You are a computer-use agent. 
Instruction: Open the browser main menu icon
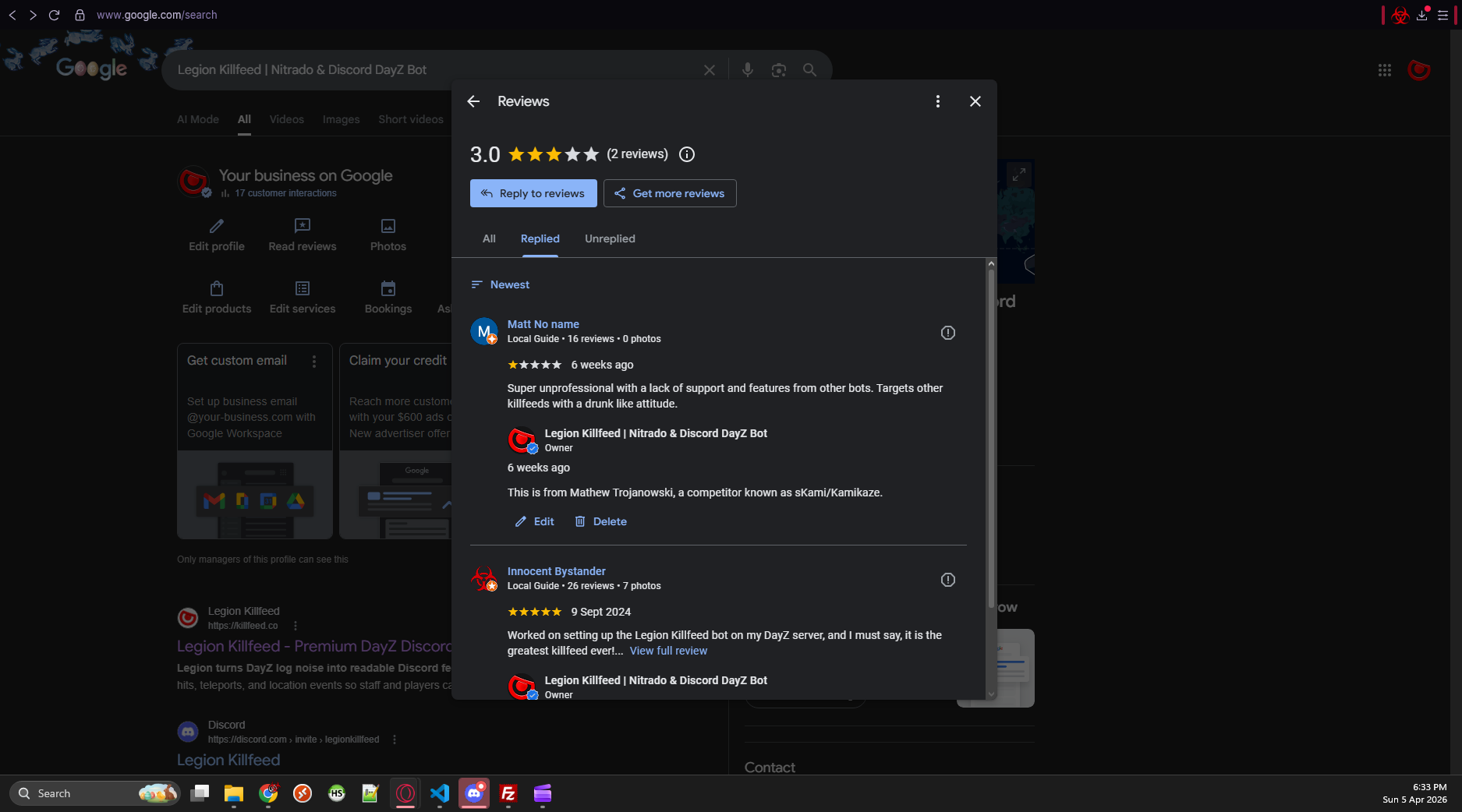(1443, 15)
